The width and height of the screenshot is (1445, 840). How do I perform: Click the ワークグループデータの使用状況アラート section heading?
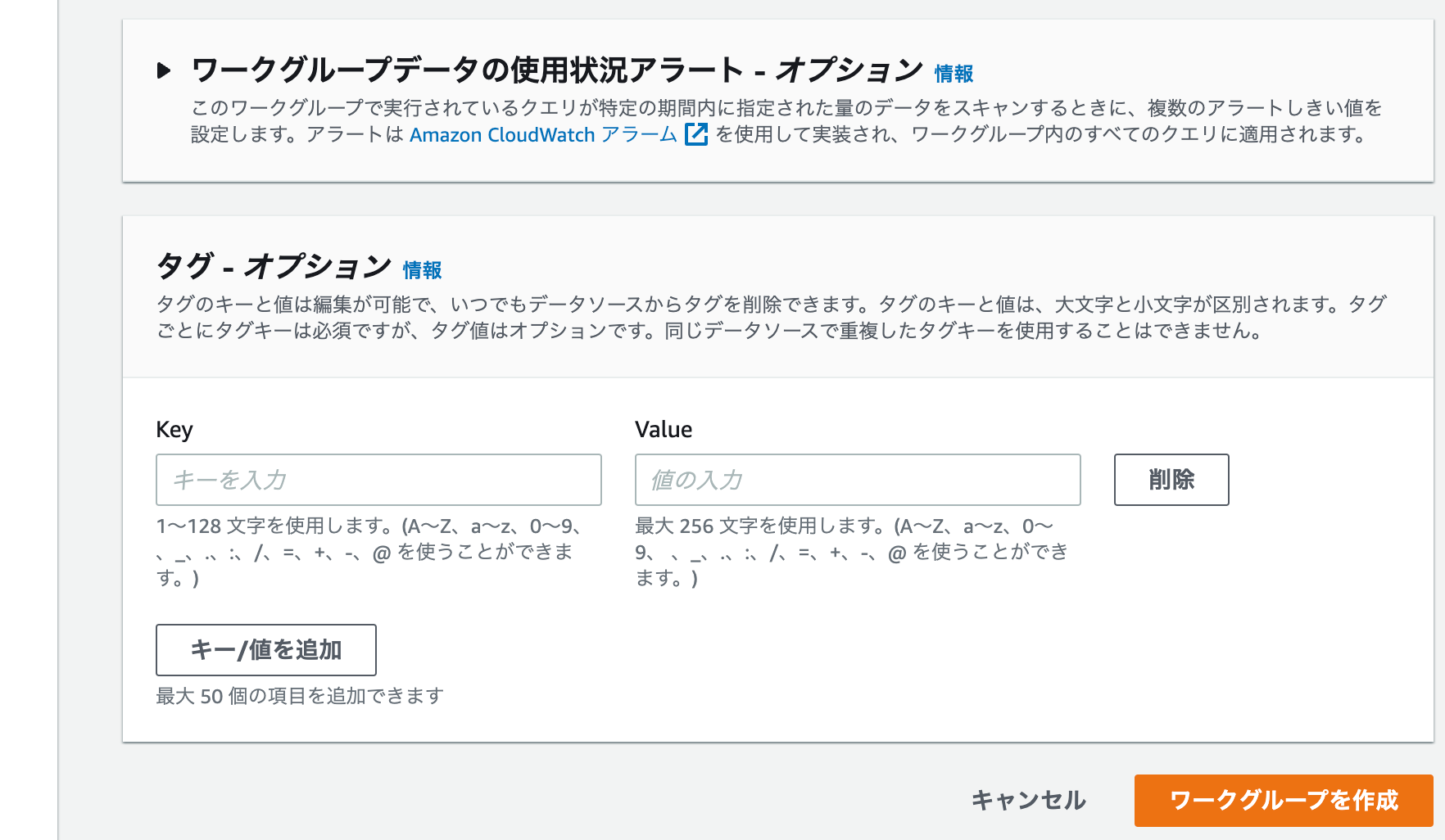[x=556, y=70]
